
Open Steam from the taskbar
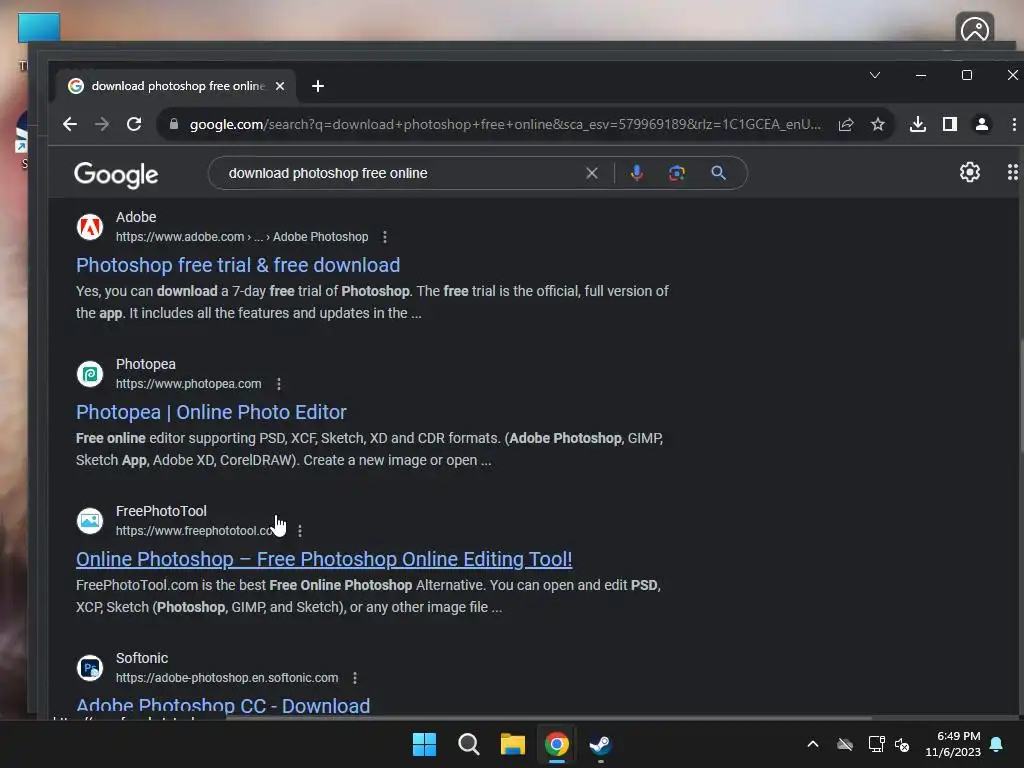pos(601,744)
